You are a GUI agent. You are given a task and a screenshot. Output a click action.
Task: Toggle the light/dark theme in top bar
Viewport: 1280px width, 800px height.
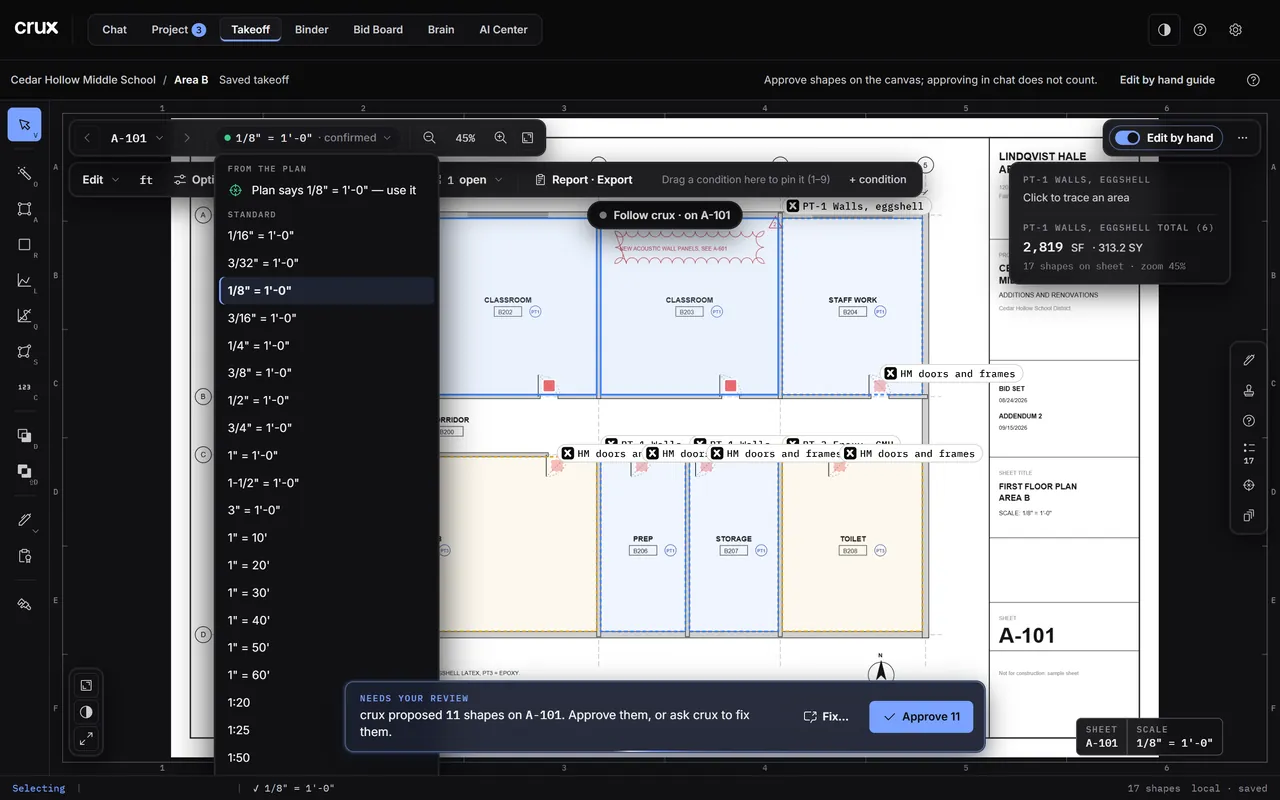pyautogui.click(x=1164, y=30)
